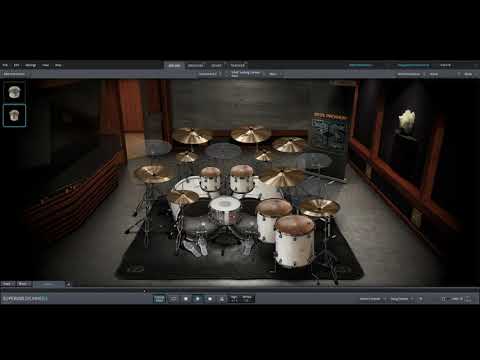Screen dimensions: 480x360
Task: Toggle loop playback in the transport
Action: coord(173,299)
